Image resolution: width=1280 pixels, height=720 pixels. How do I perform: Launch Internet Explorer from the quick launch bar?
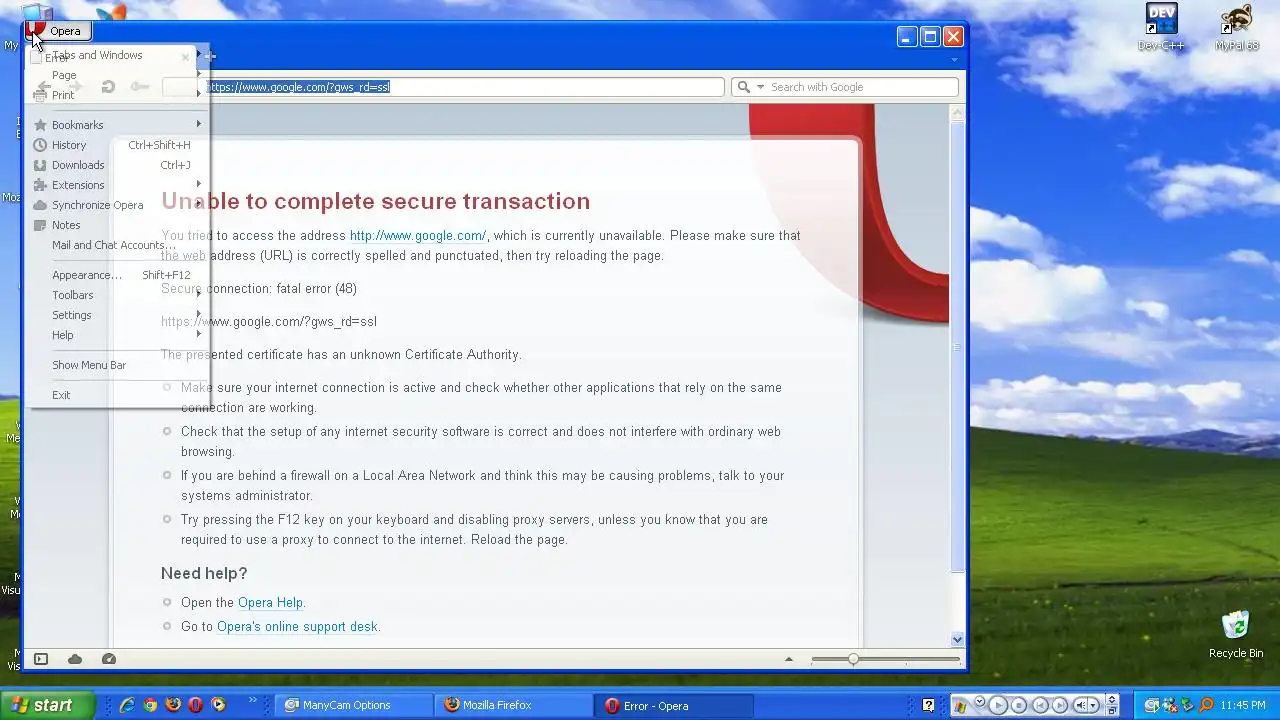click(127, 705)
